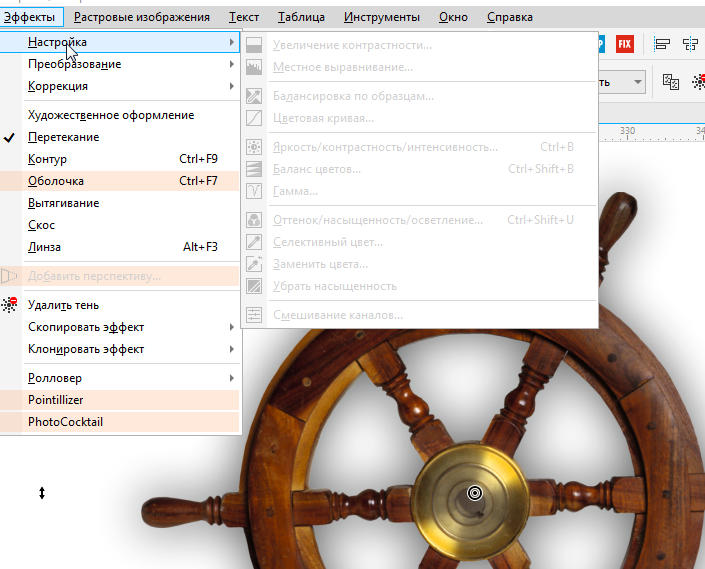Click Оттенок/насыщенность/осветление… entry
The image size is (705, 569).
pyautogui.click(x=419, y=220)
